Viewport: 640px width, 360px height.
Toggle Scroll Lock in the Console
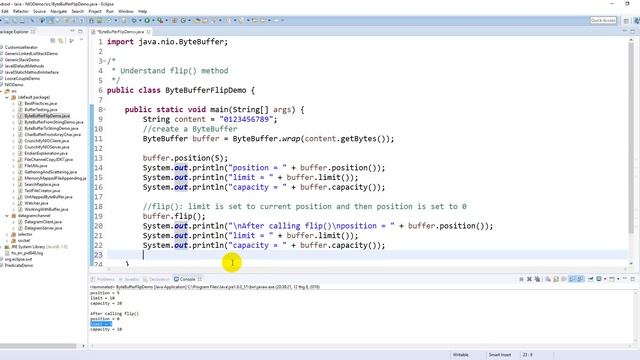556,279
